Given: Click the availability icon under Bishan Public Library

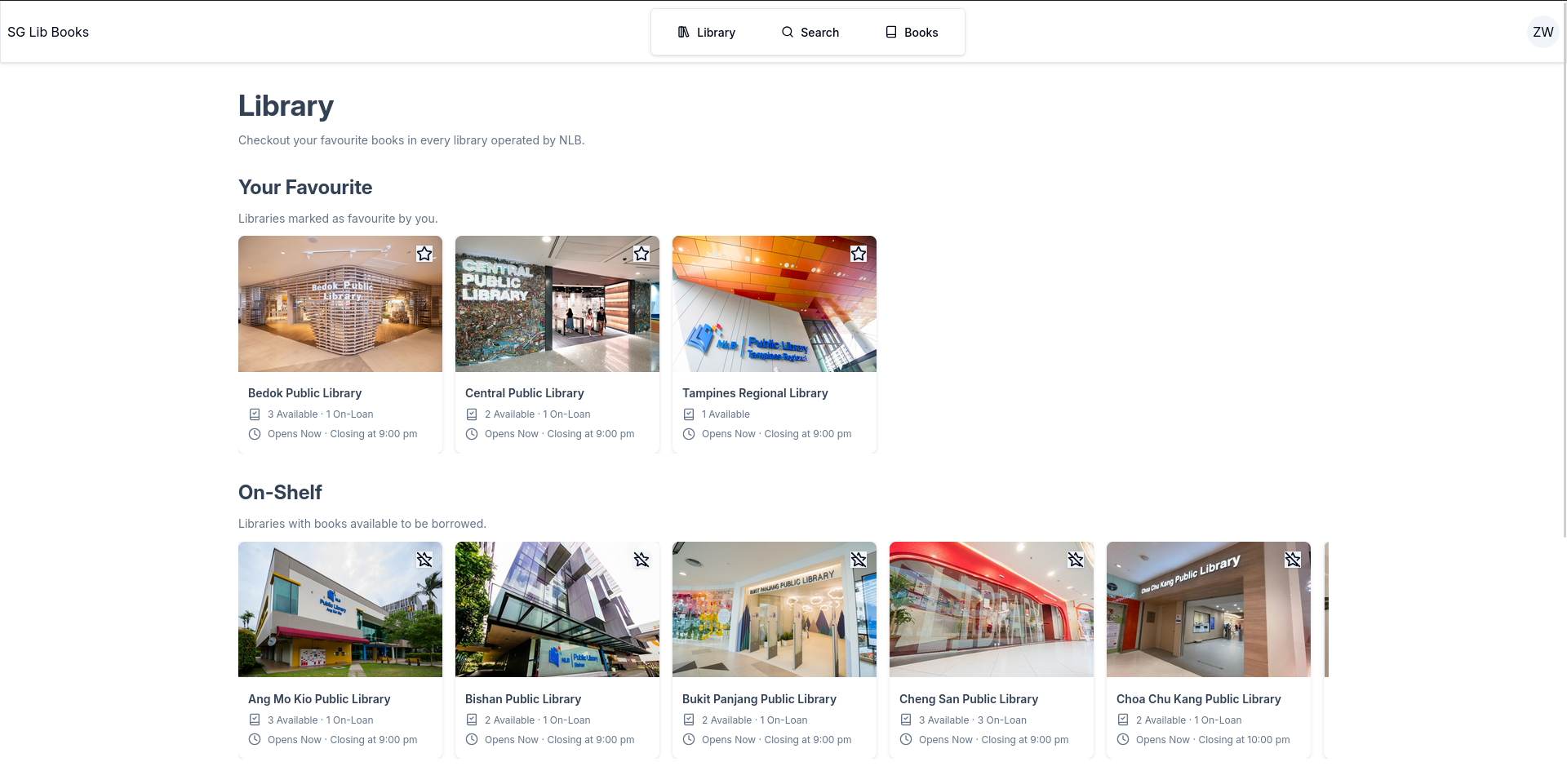Looking at the screenshot, I should pos(472,720).
